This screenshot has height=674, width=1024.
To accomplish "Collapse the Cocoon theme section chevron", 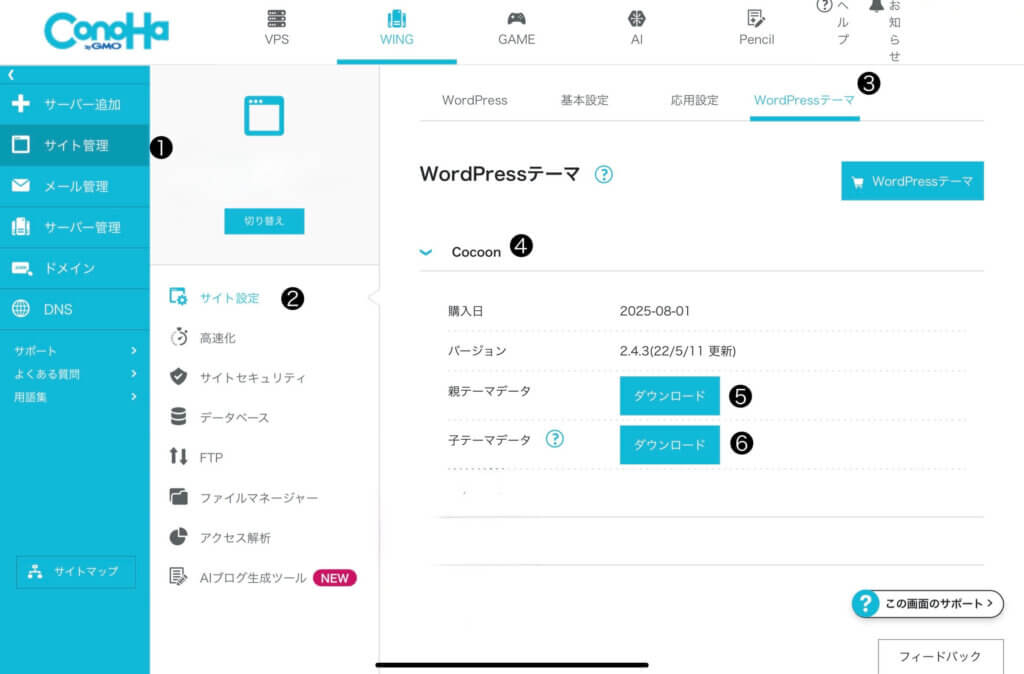I will (x=426, y=252).
